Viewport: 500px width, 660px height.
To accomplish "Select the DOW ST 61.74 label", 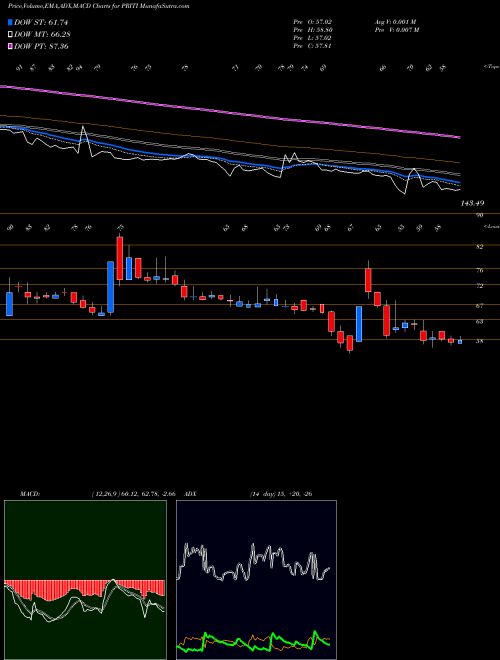I will 41,22.
